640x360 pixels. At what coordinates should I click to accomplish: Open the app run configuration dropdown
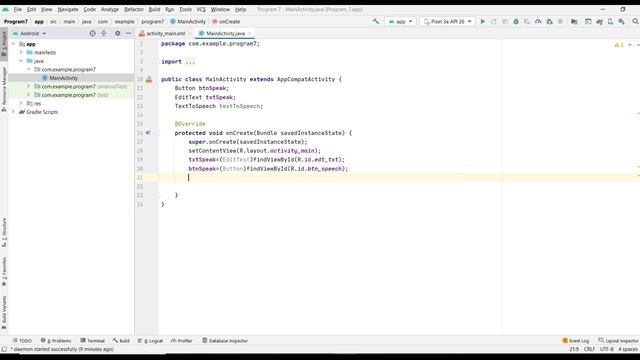point(400,21)
